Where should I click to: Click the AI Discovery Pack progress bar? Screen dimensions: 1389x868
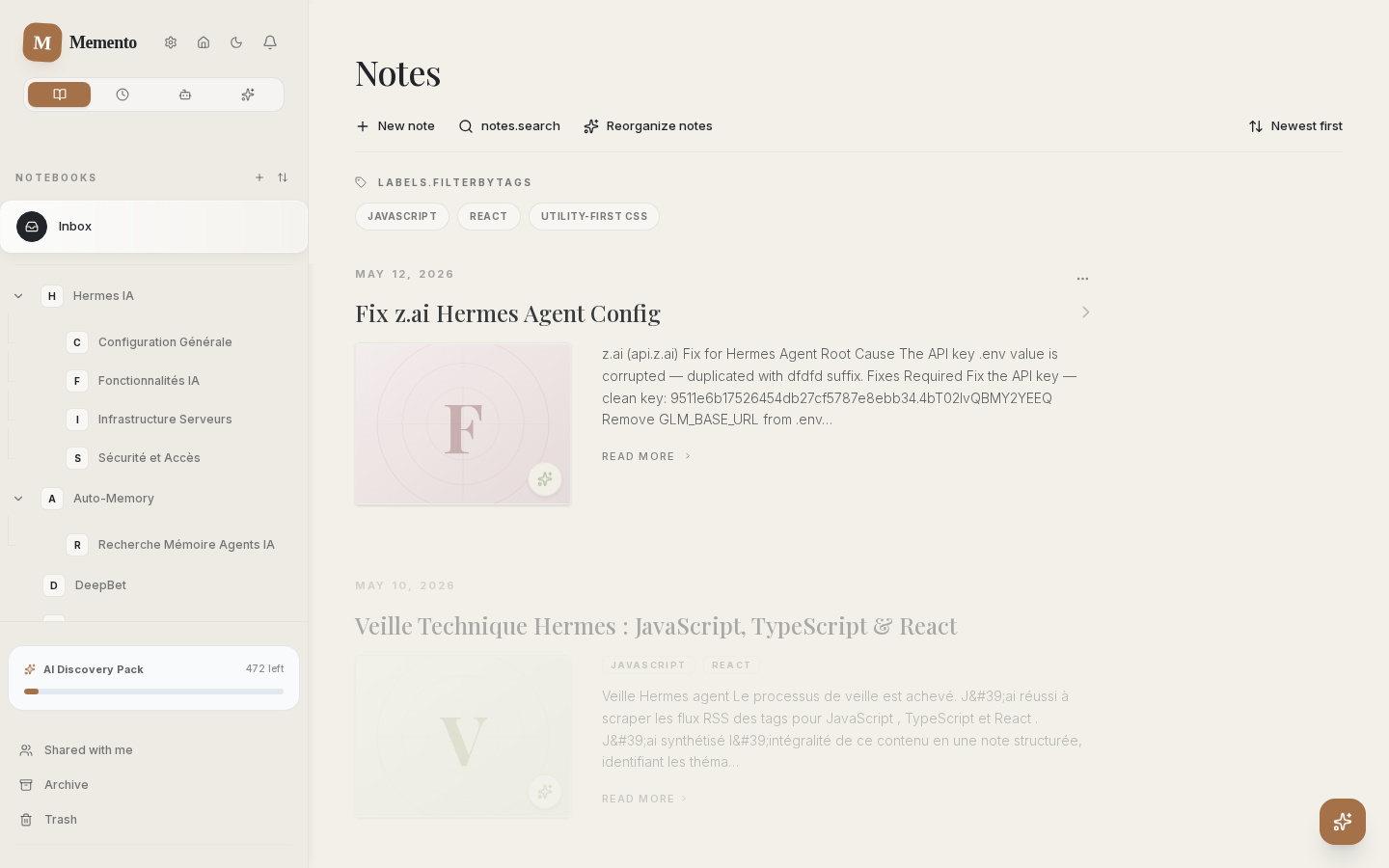point(154,692)
